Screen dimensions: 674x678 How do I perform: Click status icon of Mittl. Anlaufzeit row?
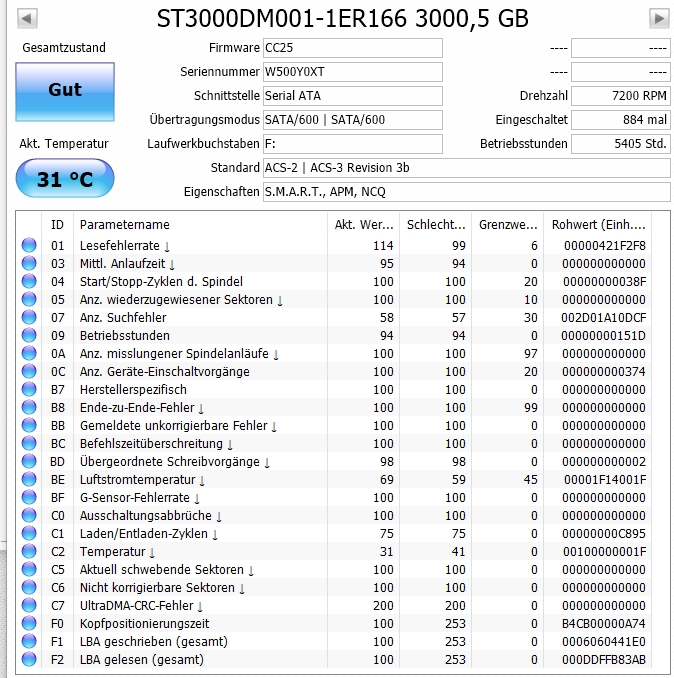[x=29, y=263]
